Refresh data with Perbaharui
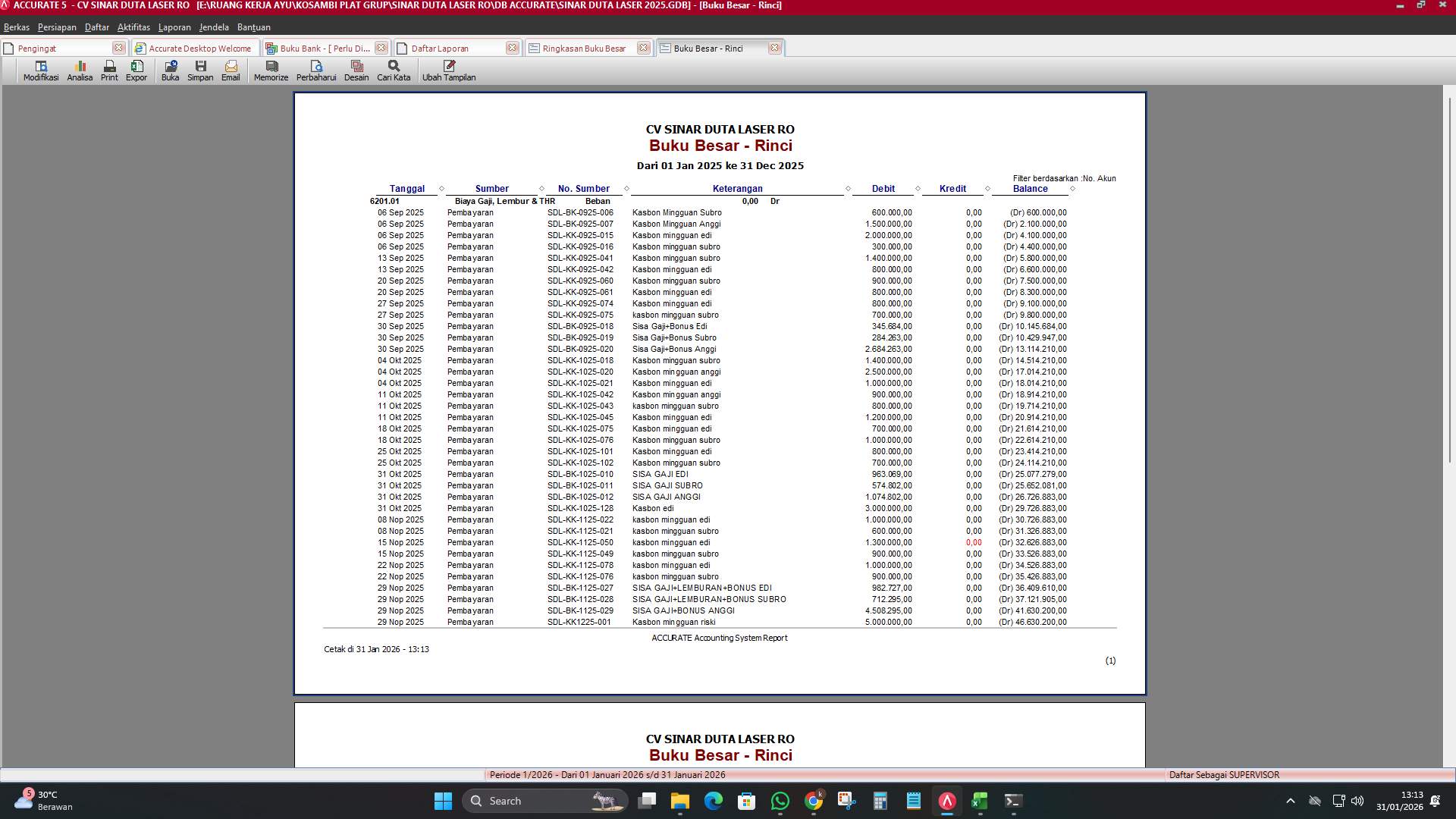 tap(317, 71)
